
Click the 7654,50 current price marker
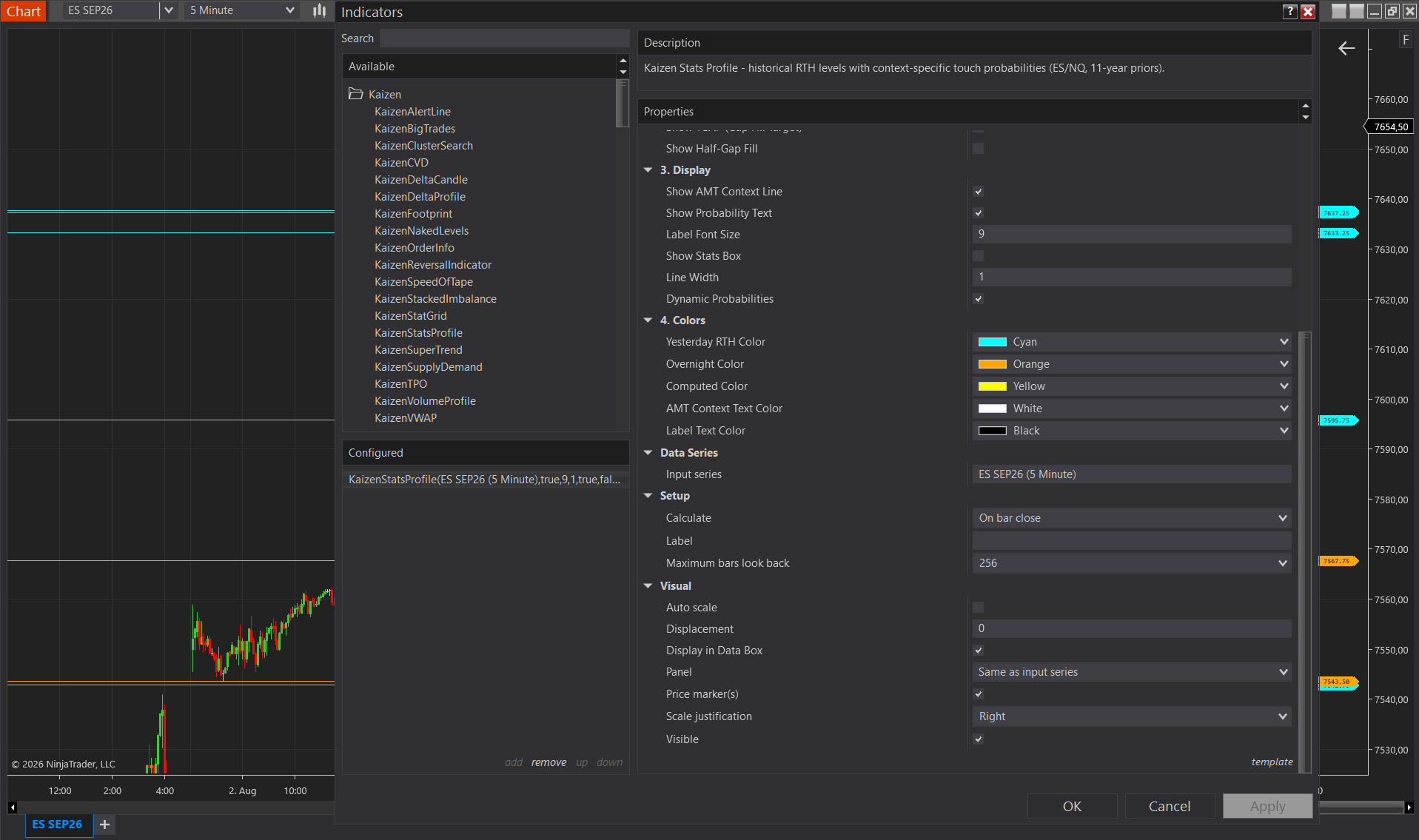pyautogui.click(x=1389, y=127)
